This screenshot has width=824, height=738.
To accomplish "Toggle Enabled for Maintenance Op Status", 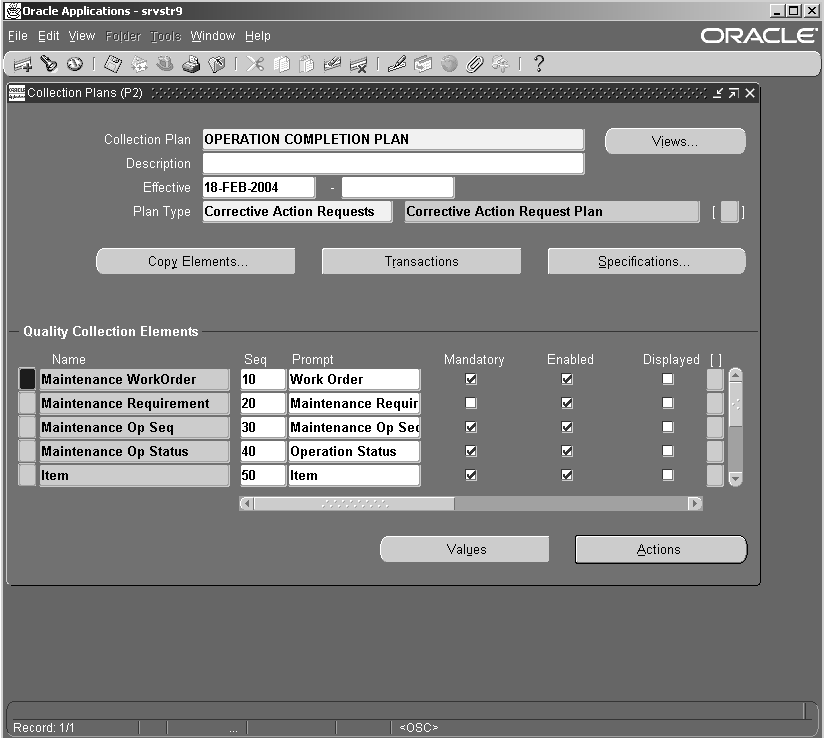I will (567, 451).
